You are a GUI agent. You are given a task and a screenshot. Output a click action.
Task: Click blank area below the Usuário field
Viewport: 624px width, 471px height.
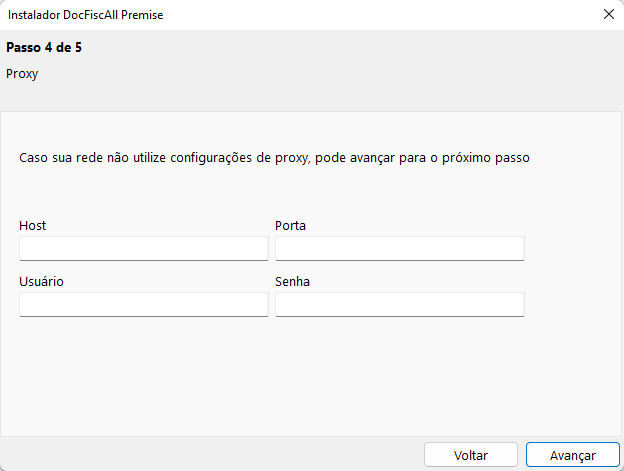click(143, 370)
